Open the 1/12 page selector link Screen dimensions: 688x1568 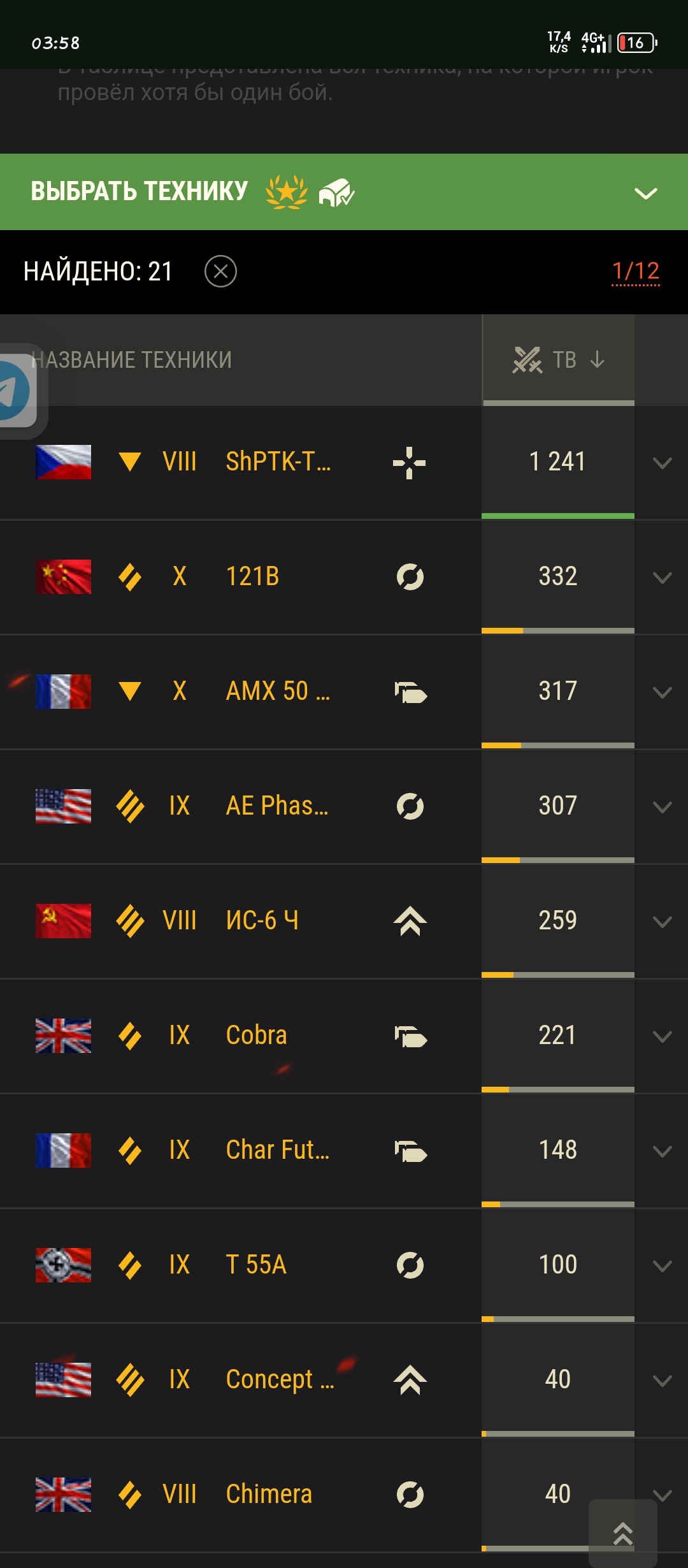635,271
